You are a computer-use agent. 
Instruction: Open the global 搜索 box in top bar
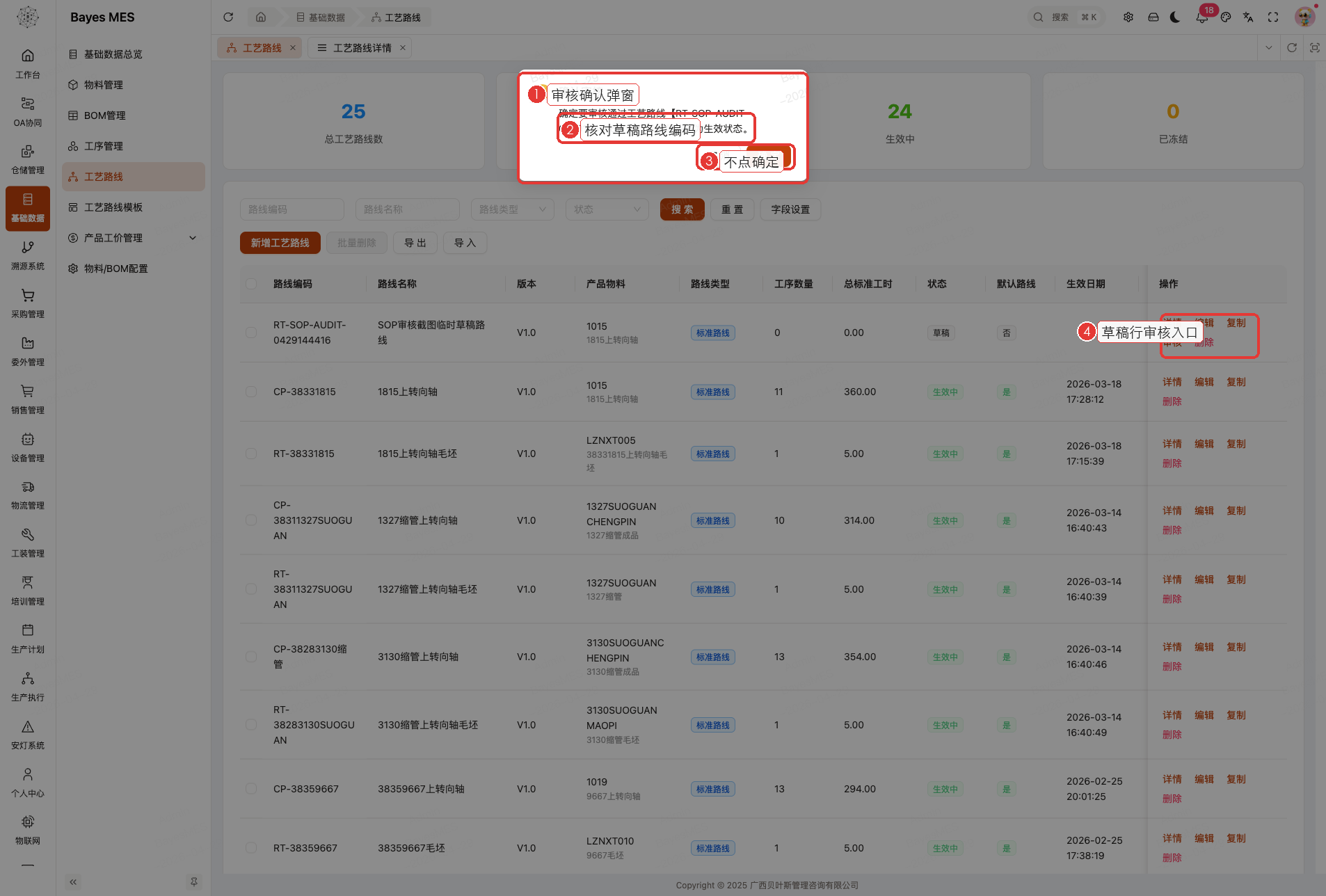[x=1066, y=17]
